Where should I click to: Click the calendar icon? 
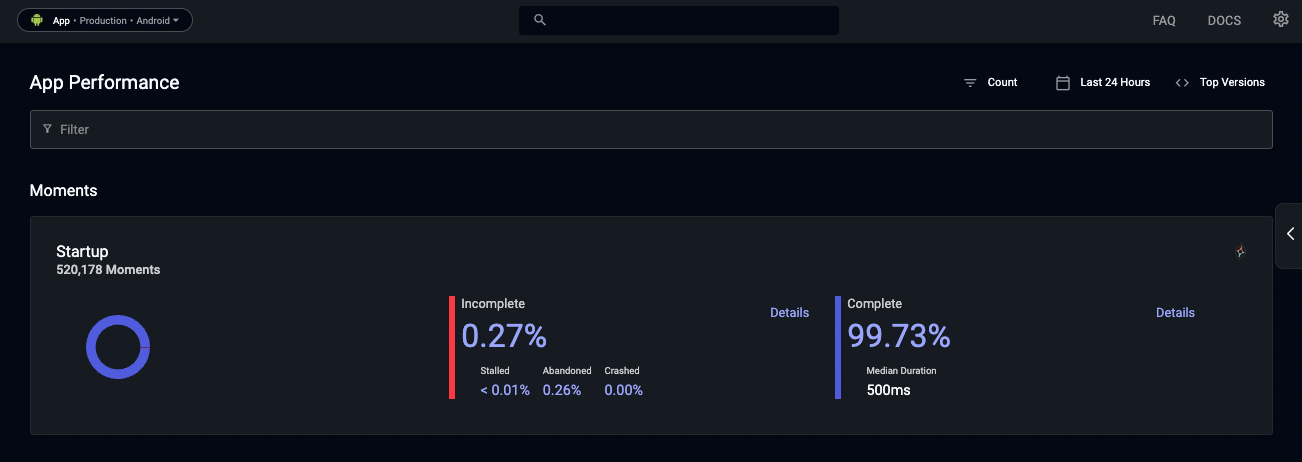(1063, 83)
